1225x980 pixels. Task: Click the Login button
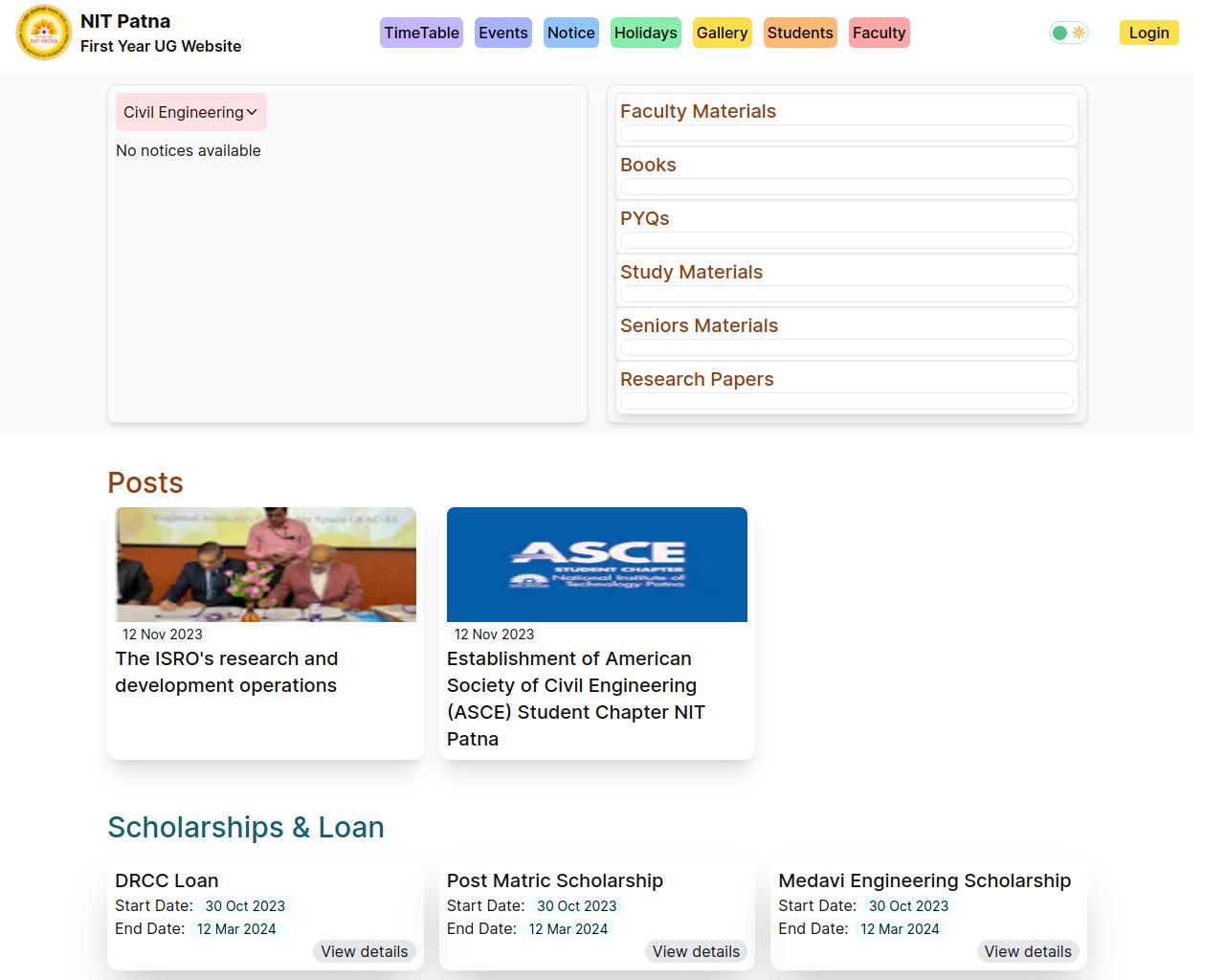tap(1149, 33)
